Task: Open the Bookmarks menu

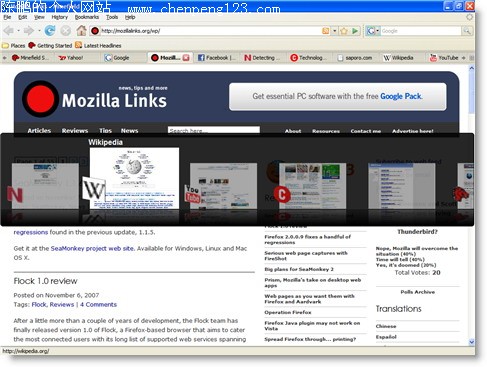Action: pyautogui.click(x=87, y=17)
